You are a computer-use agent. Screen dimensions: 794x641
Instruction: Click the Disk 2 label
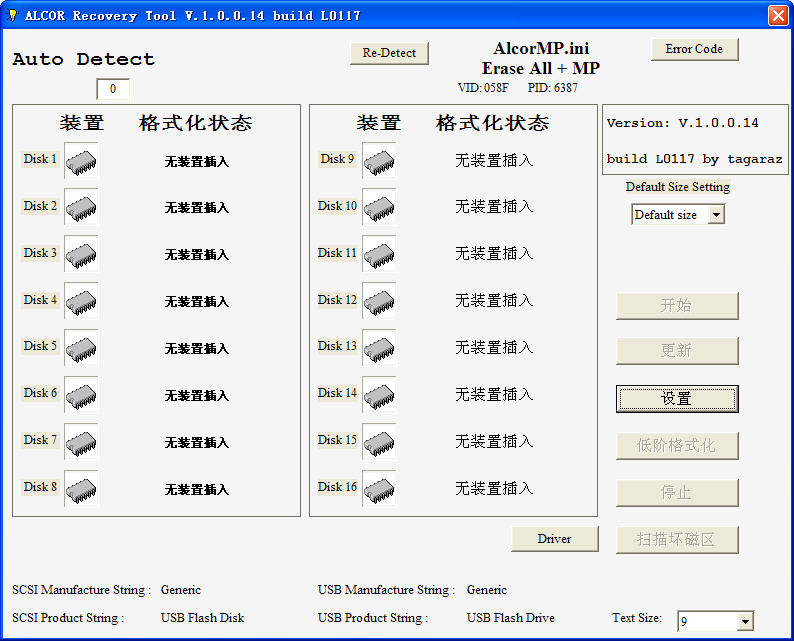coord(40,206)
